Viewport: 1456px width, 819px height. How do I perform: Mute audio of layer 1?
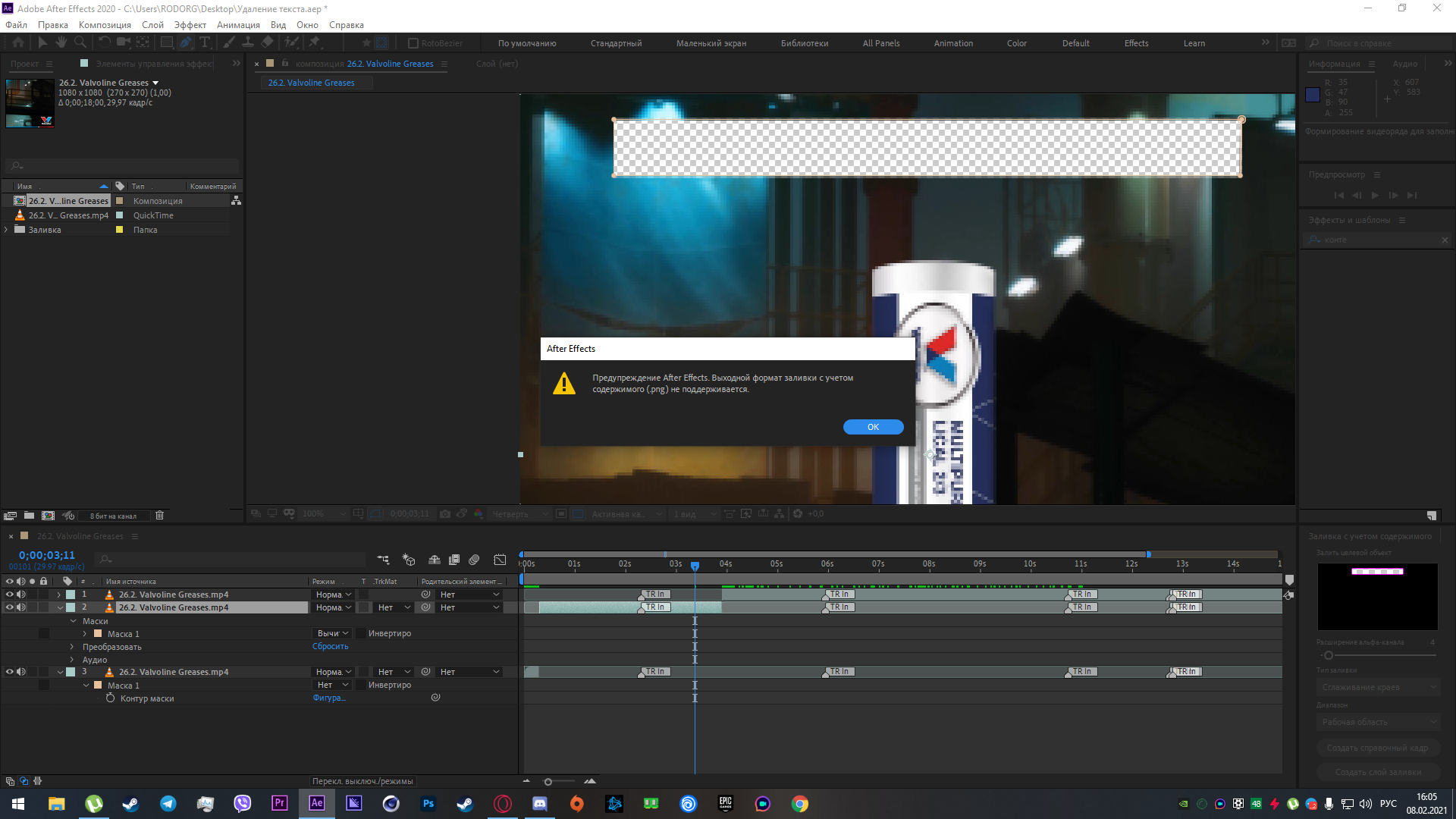[21, 595]
